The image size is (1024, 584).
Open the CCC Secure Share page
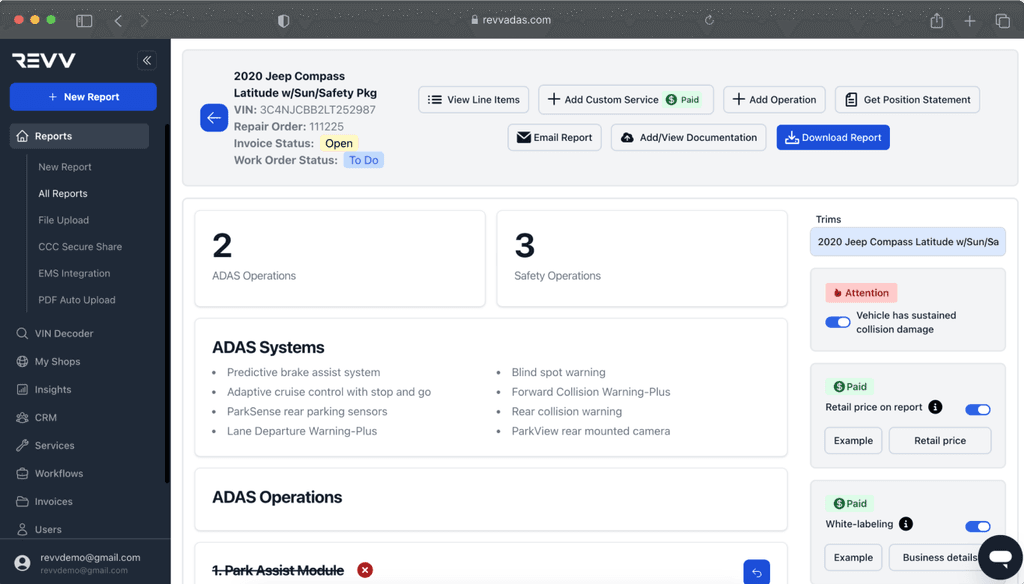click(x=78, y=246)
